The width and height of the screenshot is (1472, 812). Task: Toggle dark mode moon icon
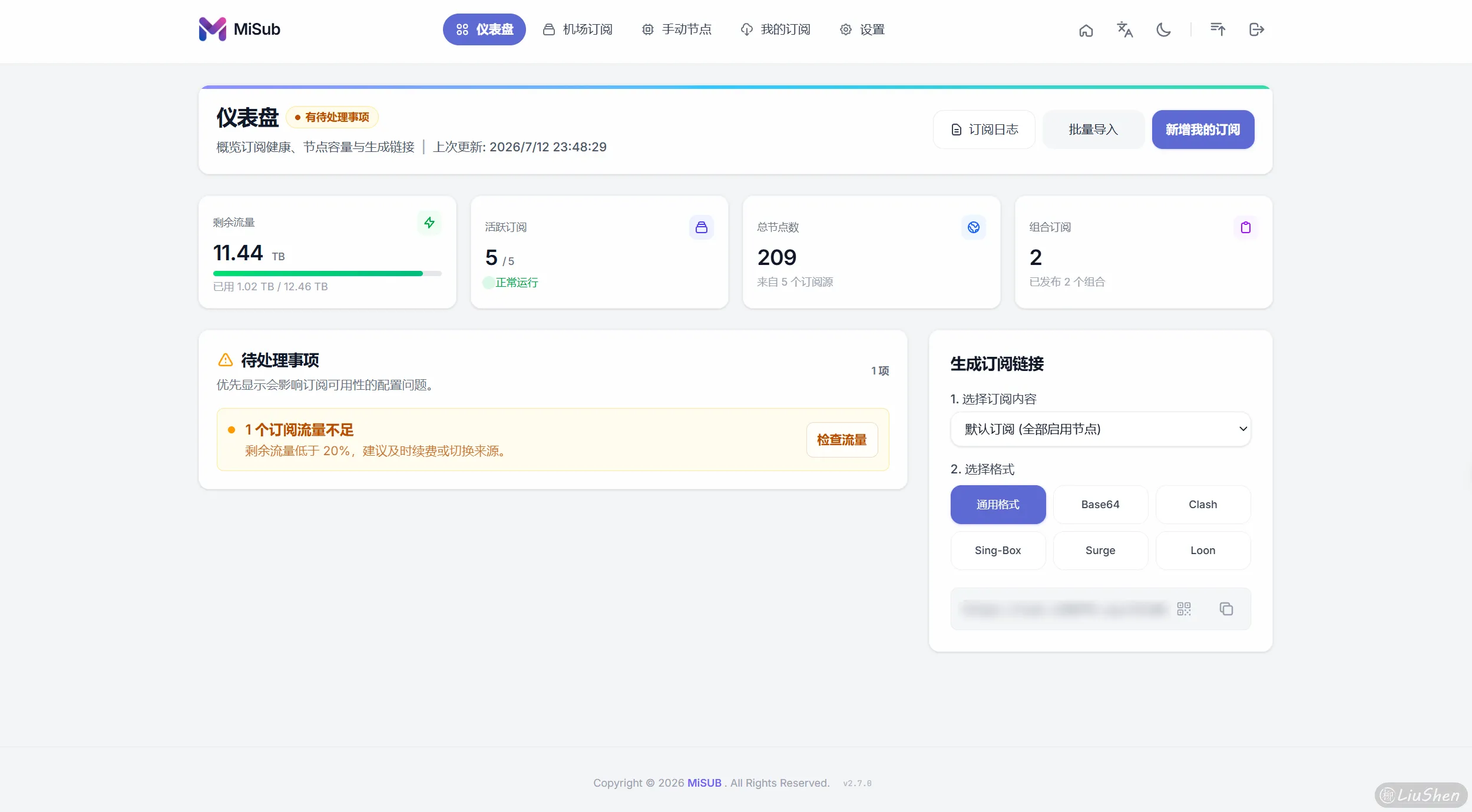(x=1163, y=30)
